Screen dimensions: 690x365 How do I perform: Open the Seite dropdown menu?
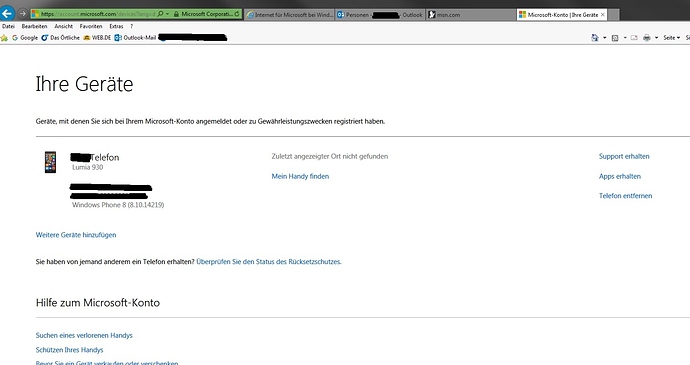672,38
